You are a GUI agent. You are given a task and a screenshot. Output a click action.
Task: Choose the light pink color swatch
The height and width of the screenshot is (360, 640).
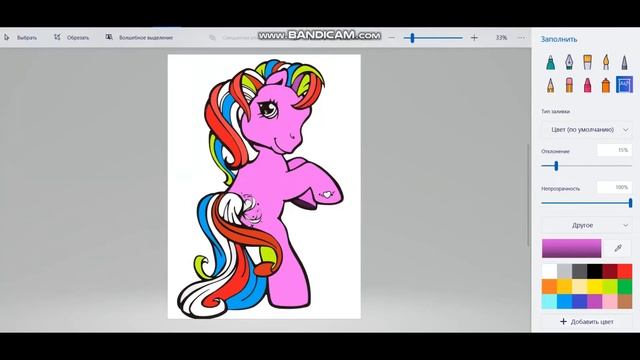pos(609,302)
